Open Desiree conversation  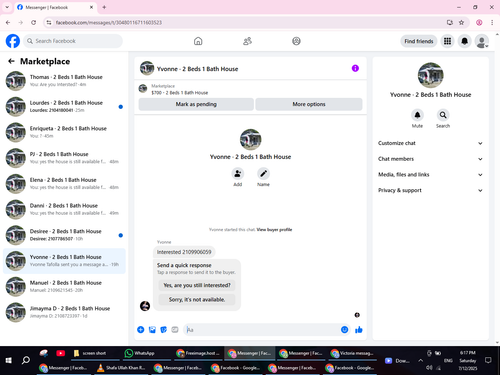pos(64,235)
